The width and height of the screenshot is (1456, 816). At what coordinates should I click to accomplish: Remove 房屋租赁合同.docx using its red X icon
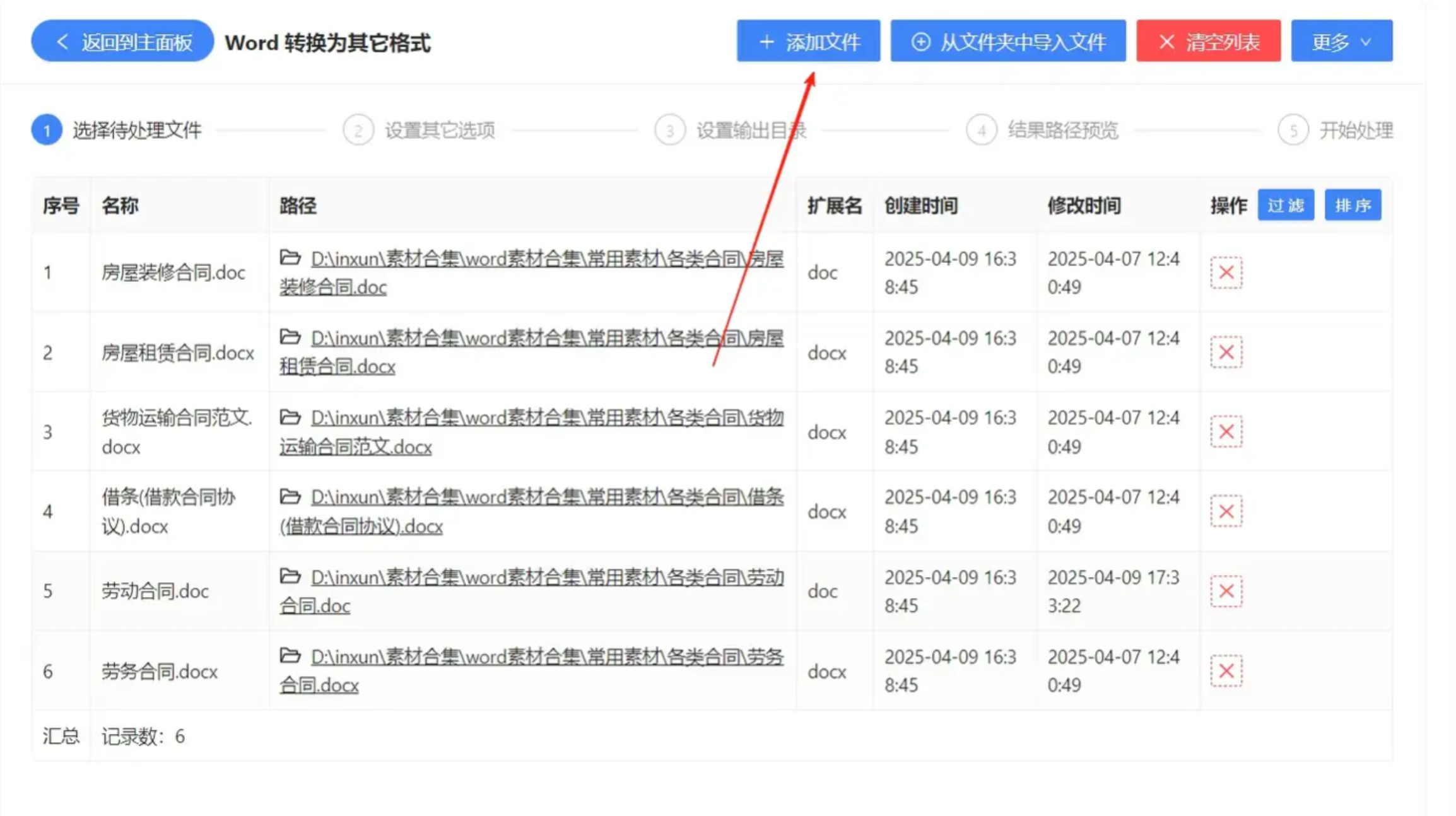click(x=1226, y=352)
